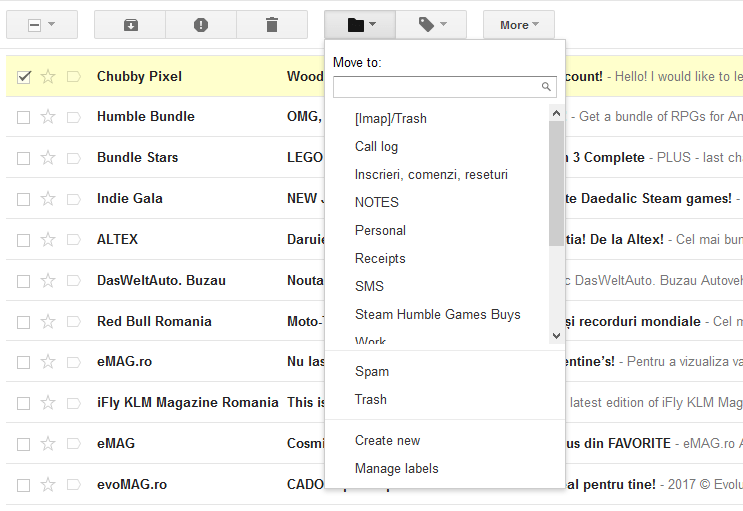Move to the Receipts label
743x511 pixels.
pyautogui.click(x=381, y=258)
